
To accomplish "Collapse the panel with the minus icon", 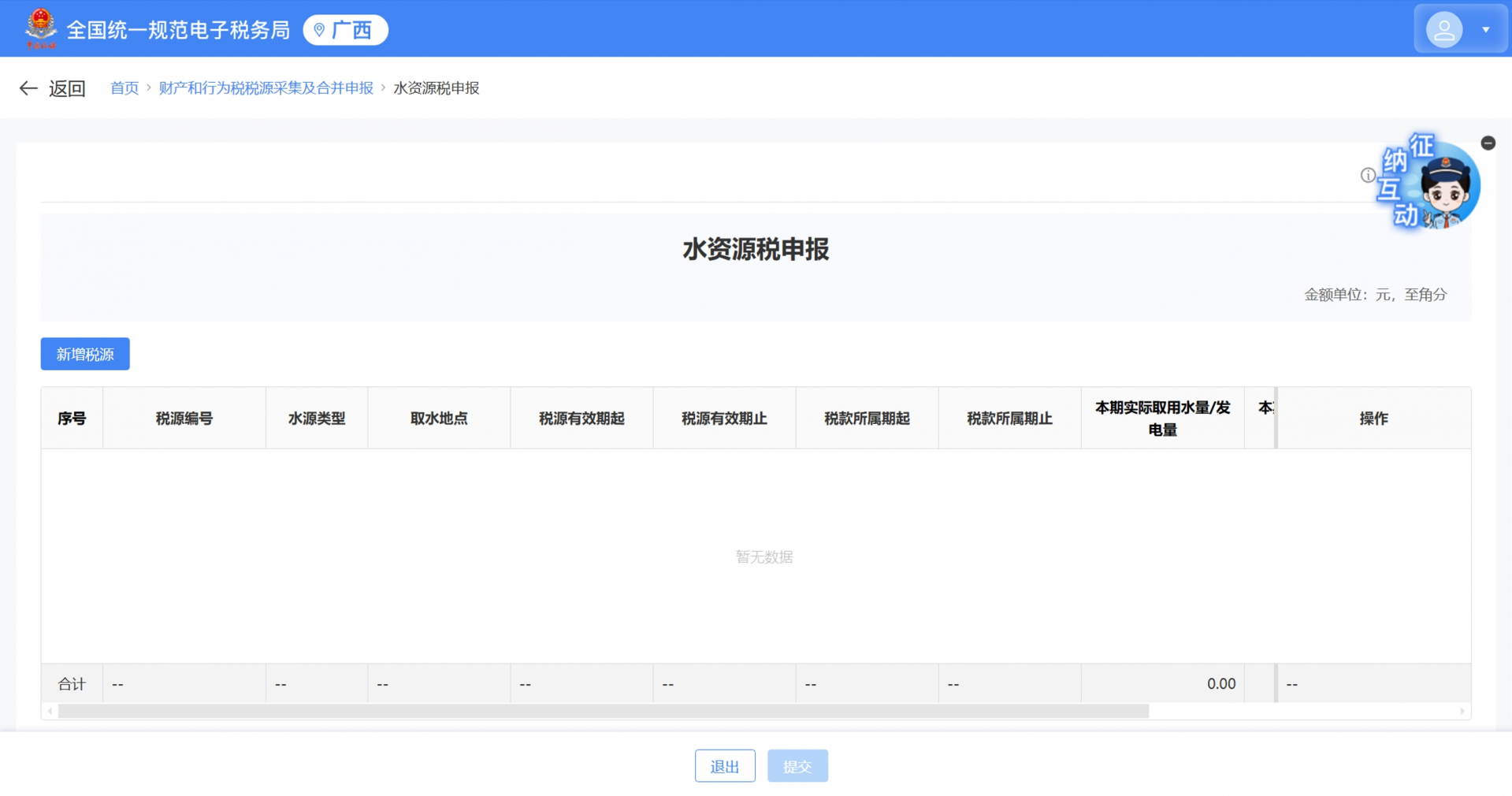I will tap(1488, 143).
